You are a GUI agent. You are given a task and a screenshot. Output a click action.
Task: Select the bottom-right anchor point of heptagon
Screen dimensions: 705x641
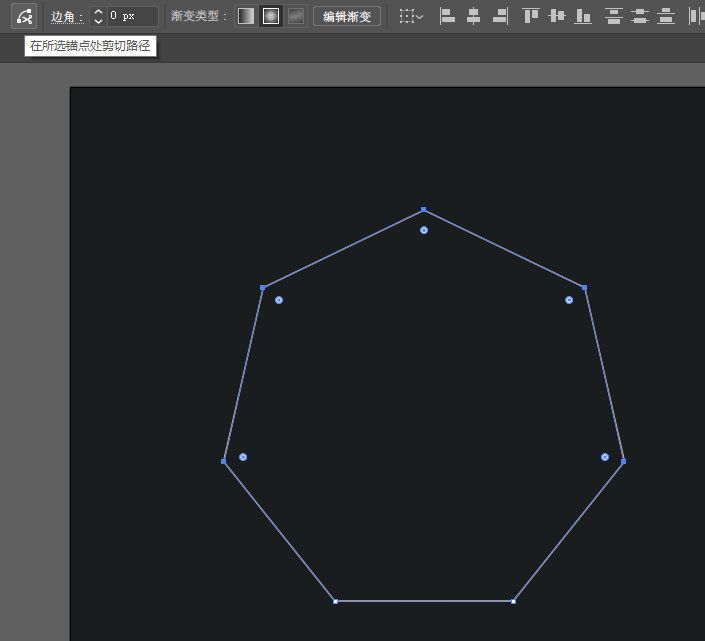coord(513,601)
